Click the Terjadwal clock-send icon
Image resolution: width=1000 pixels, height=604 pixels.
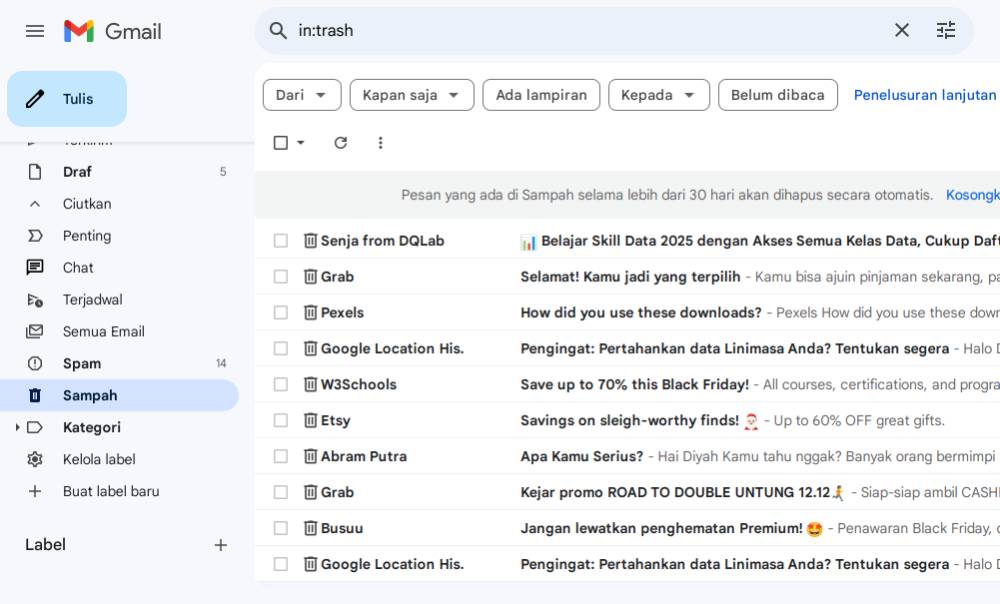[x=35, y=300]
